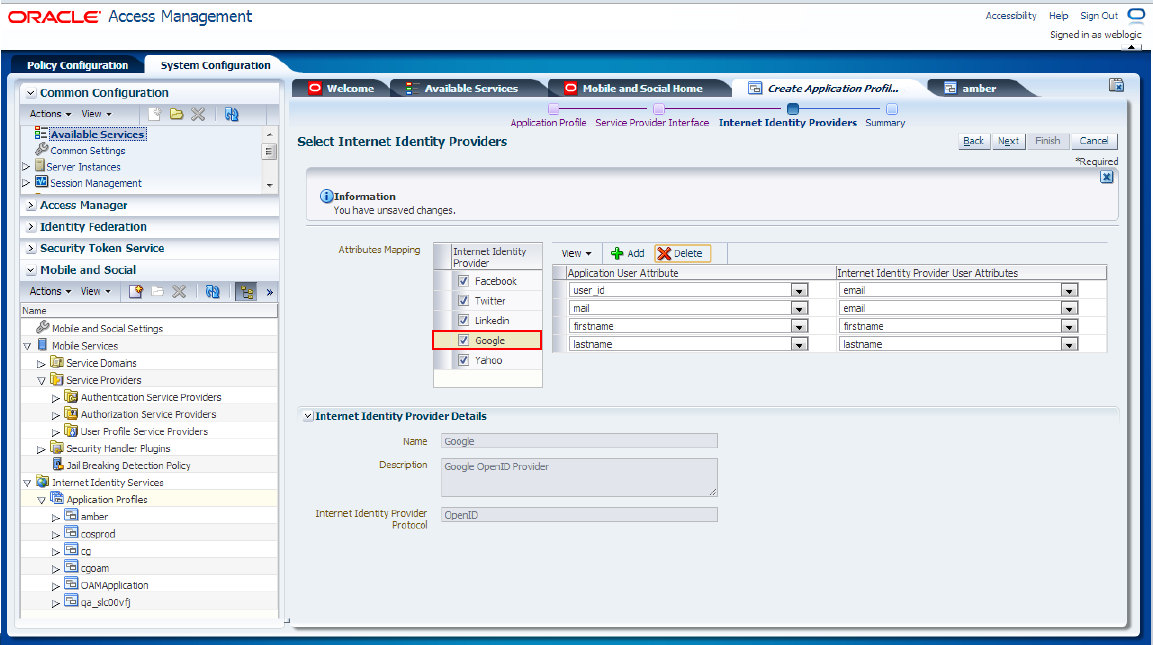This screenshot has height=645, width=1153.
Task: Click the Next button
Action: pyautogui.click(x=1008, y=141)
